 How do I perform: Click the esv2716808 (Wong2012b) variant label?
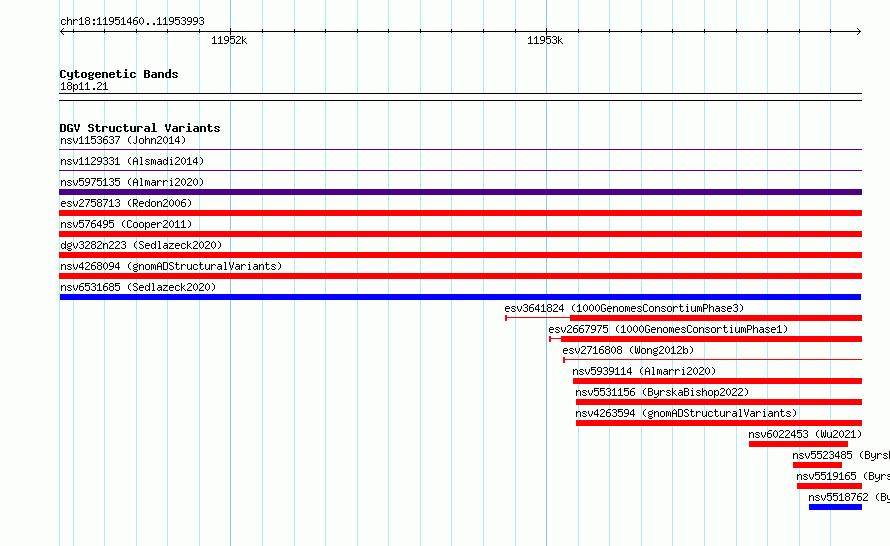pos(628,350)
